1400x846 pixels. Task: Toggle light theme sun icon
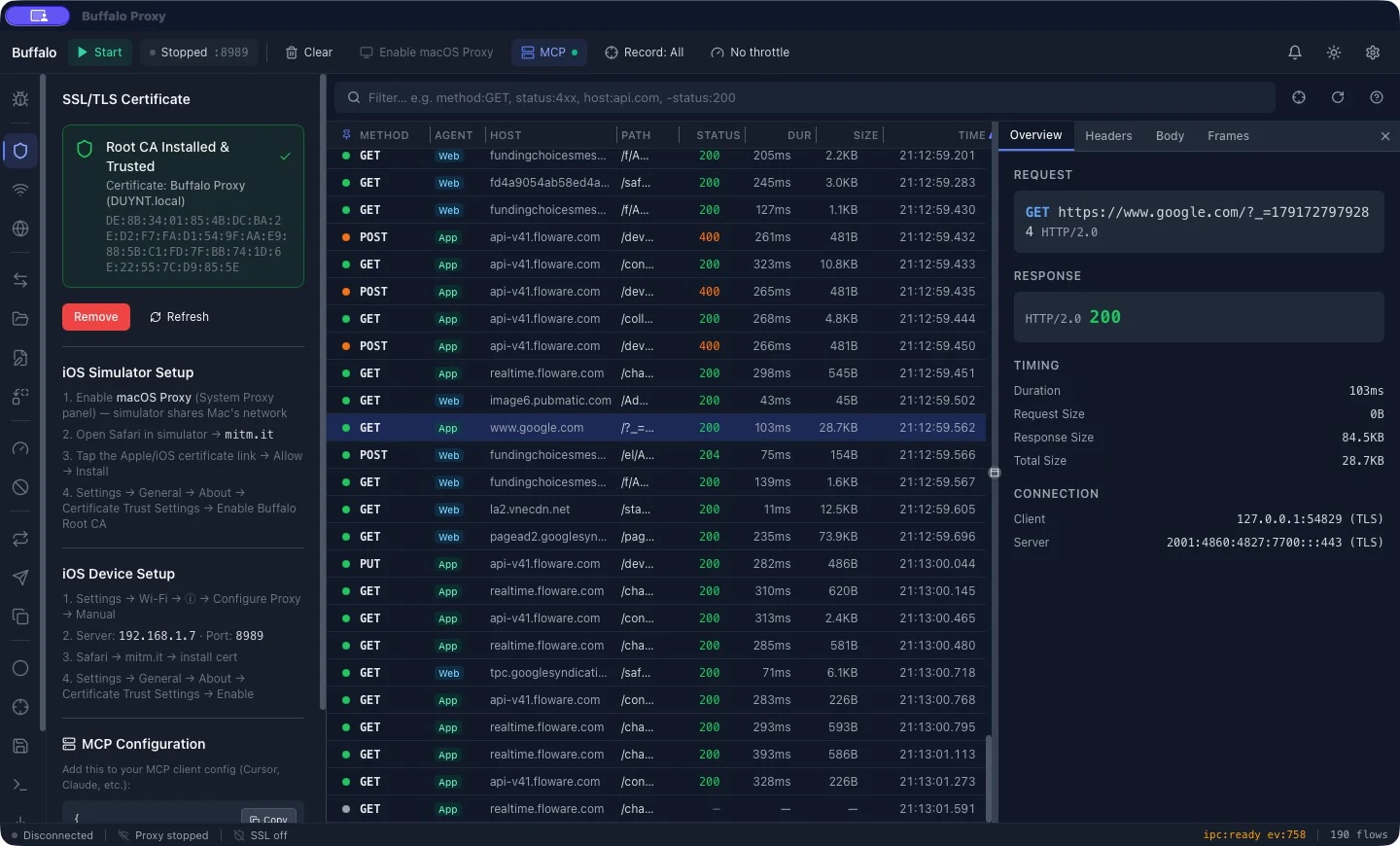[x=1334, y=53]
